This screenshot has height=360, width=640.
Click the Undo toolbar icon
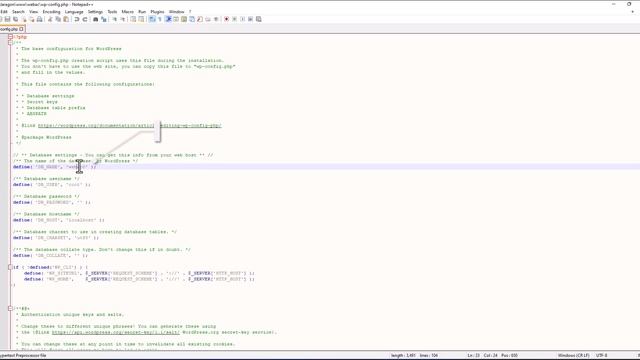pos(76,19)
